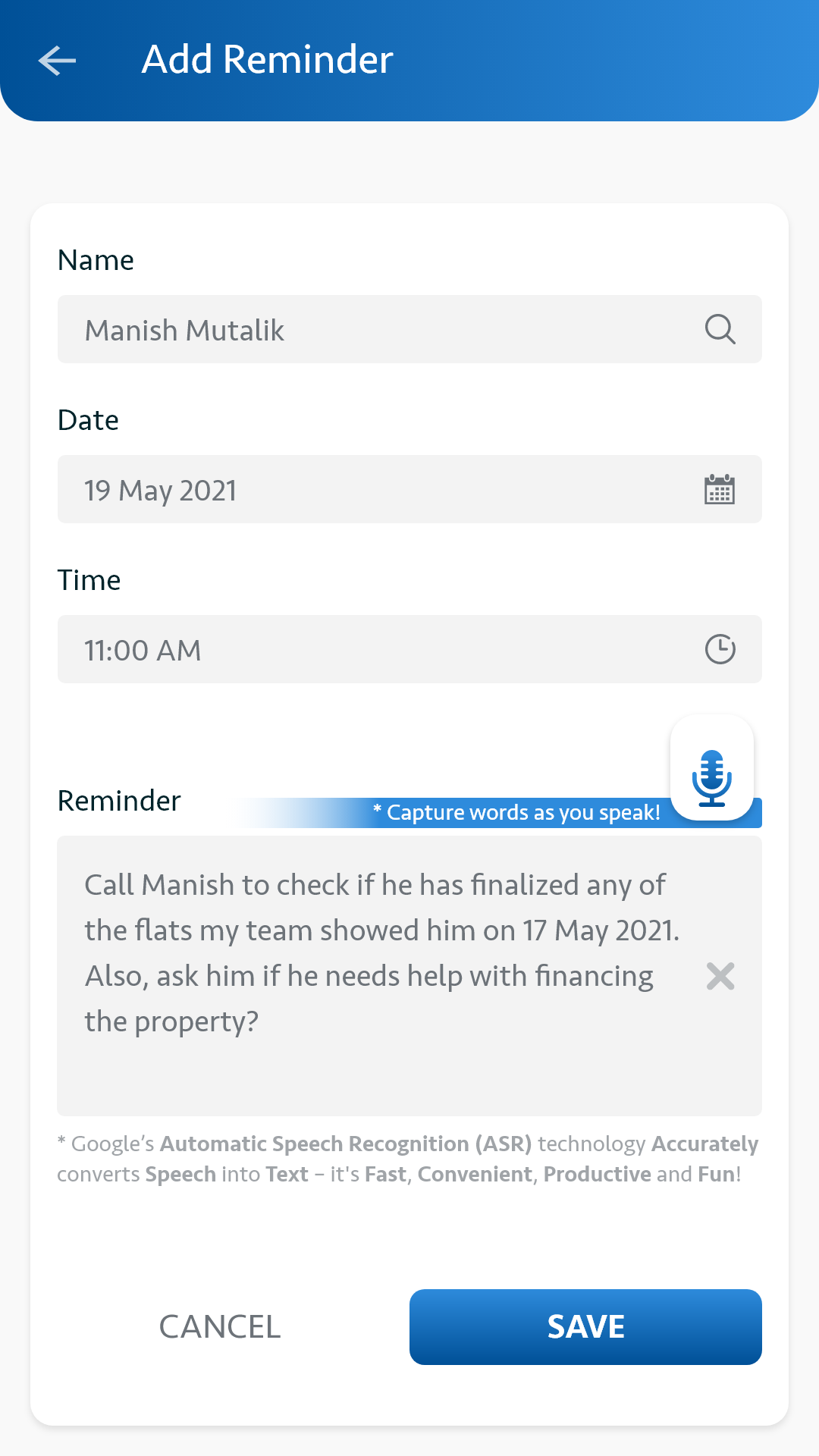Tap the back arrow to leave Add Reminder
This screenshot has height=1456, width=819.
coord(57,61)
